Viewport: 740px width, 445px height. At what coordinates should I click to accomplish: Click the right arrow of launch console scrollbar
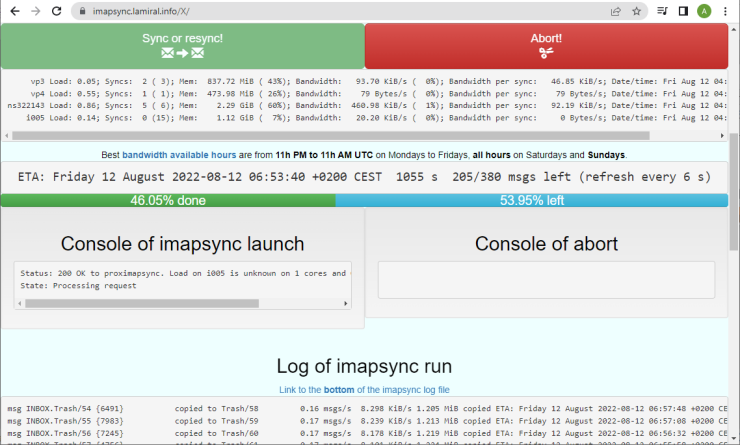click(345, 303)
